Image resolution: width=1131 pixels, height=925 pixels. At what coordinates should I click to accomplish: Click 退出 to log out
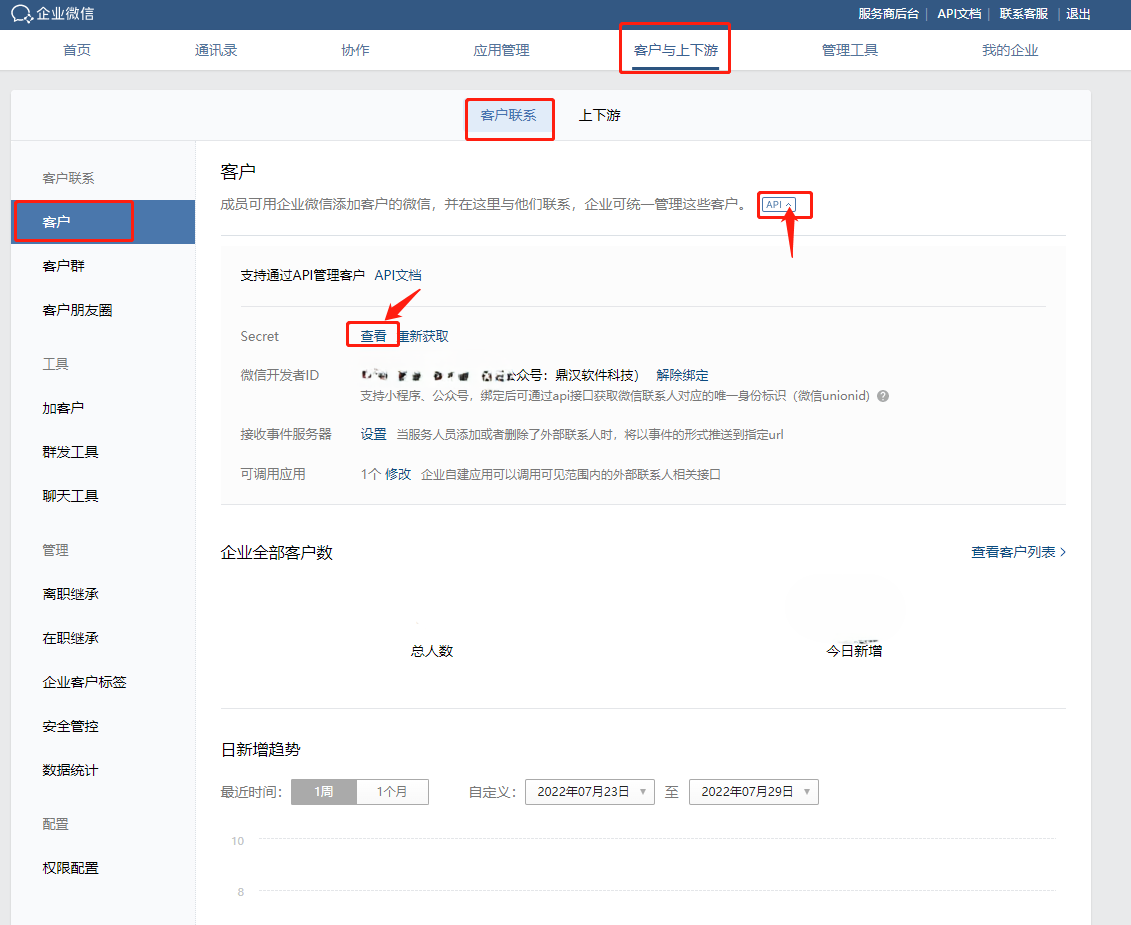[1078, 14]
